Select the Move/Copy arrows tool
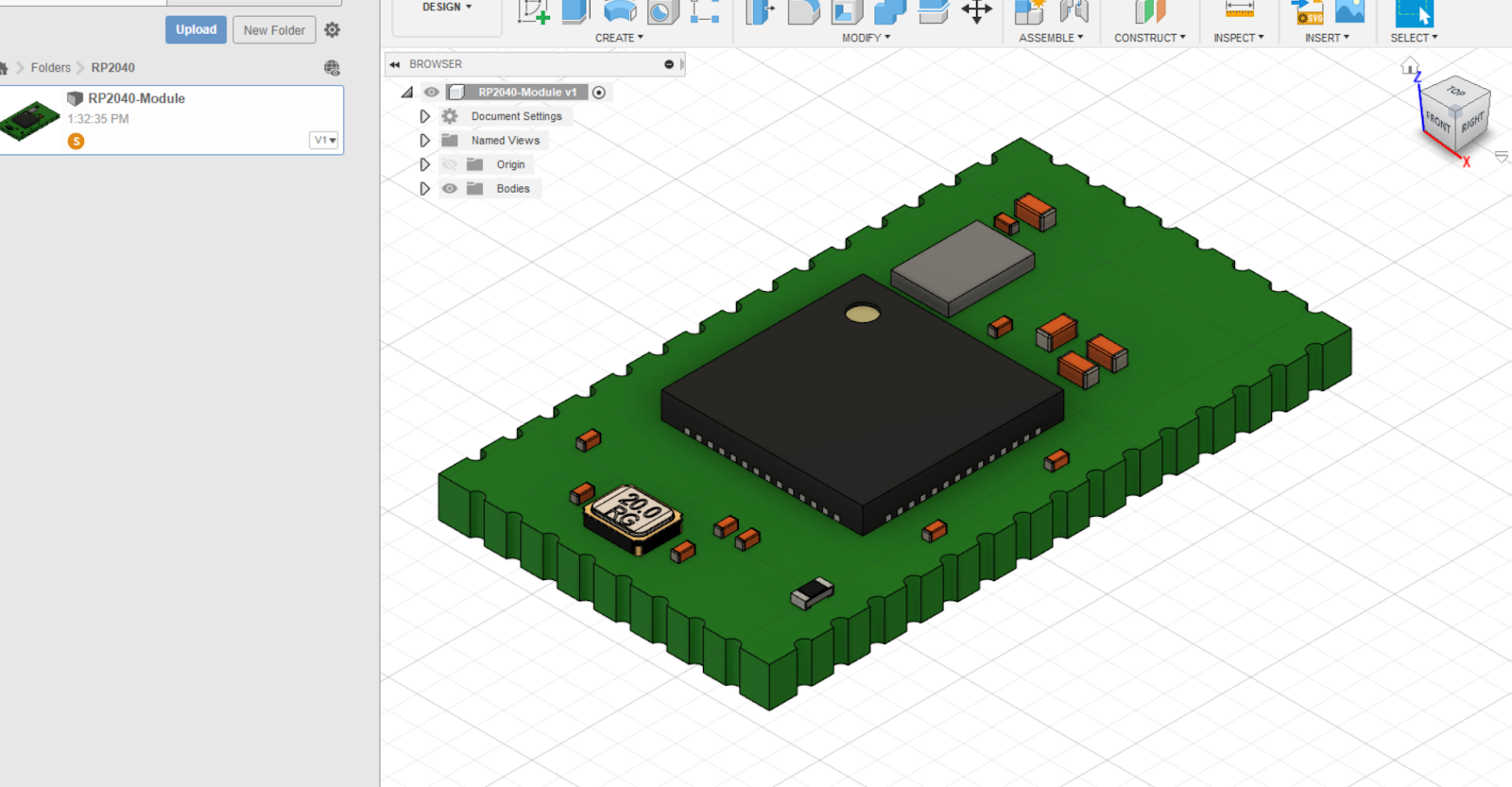The height and width of the screenshot is (787, 1512). click(976, 11)
